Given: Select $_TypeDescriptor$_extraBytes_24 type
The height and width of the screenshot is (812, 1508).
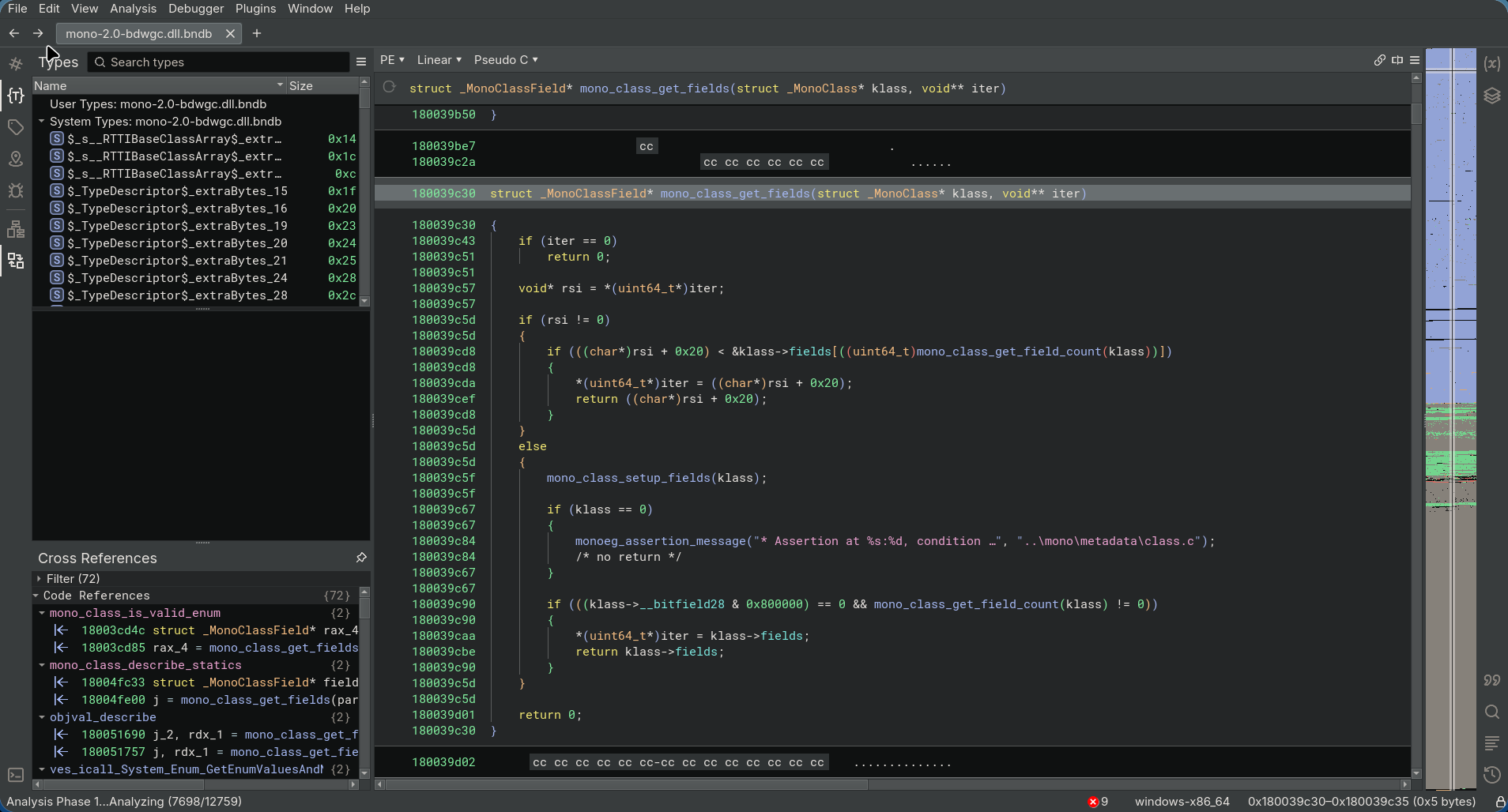Looking at the screenshot, I should 196,278.
